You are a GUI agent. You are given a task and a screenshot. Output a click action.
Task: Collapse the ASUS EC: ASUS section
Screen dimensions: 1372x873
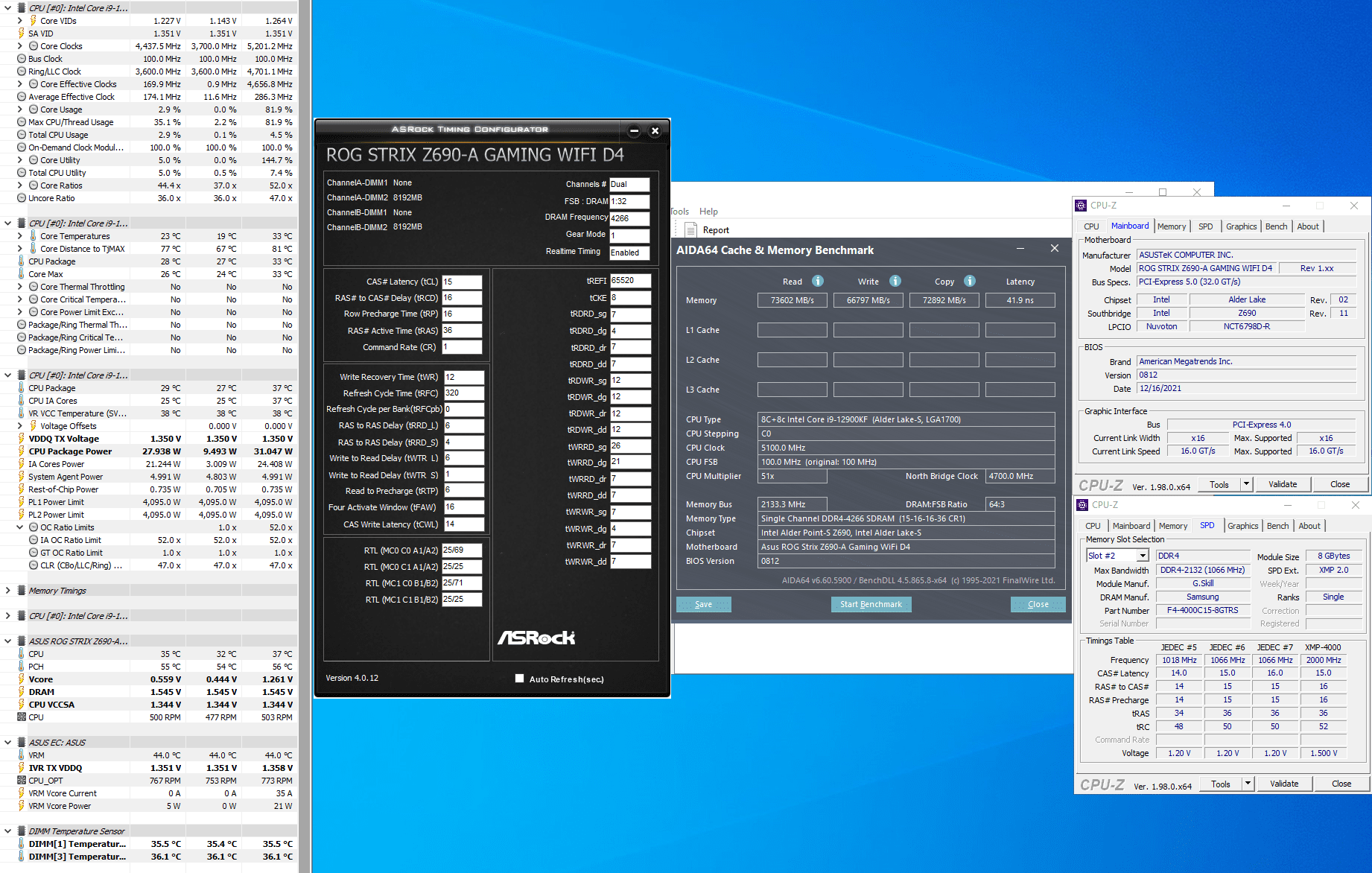click(7, 743)
